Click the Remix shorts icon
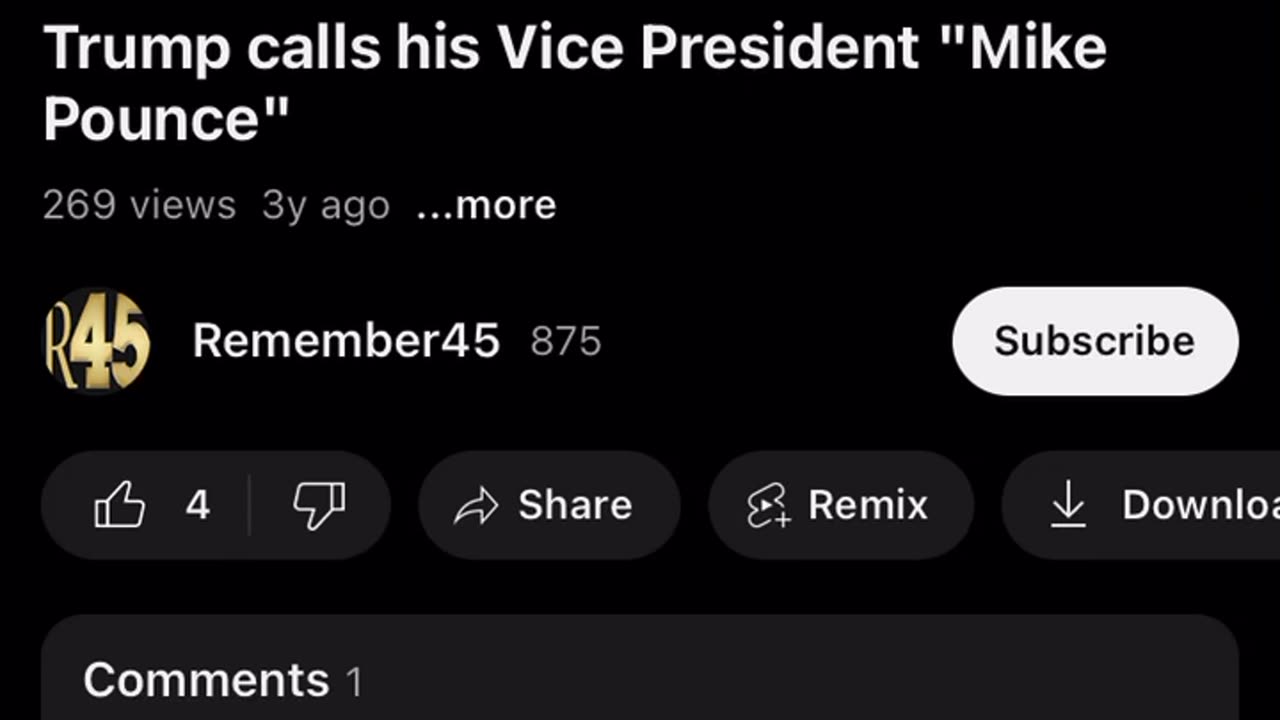Image resolution: width=1280 pixels, height=720 pixels. click(768, 506)
